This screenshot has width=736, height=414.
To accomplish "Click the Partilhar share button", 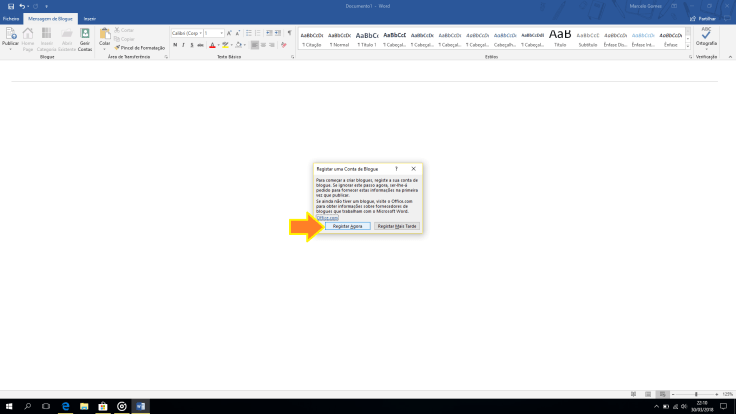I will [705, 18].
